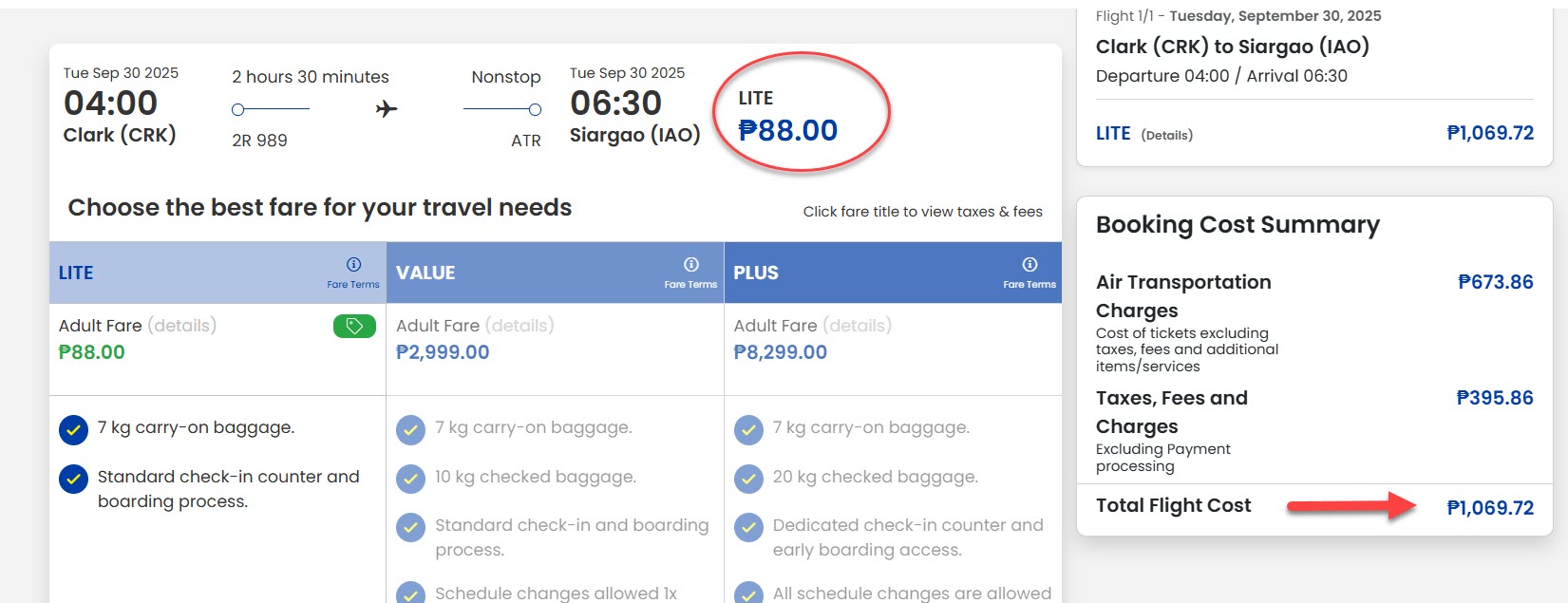1568x603 pixels.
Task: Select the LITE fare tab header
Action: click(x=76, y=273)
